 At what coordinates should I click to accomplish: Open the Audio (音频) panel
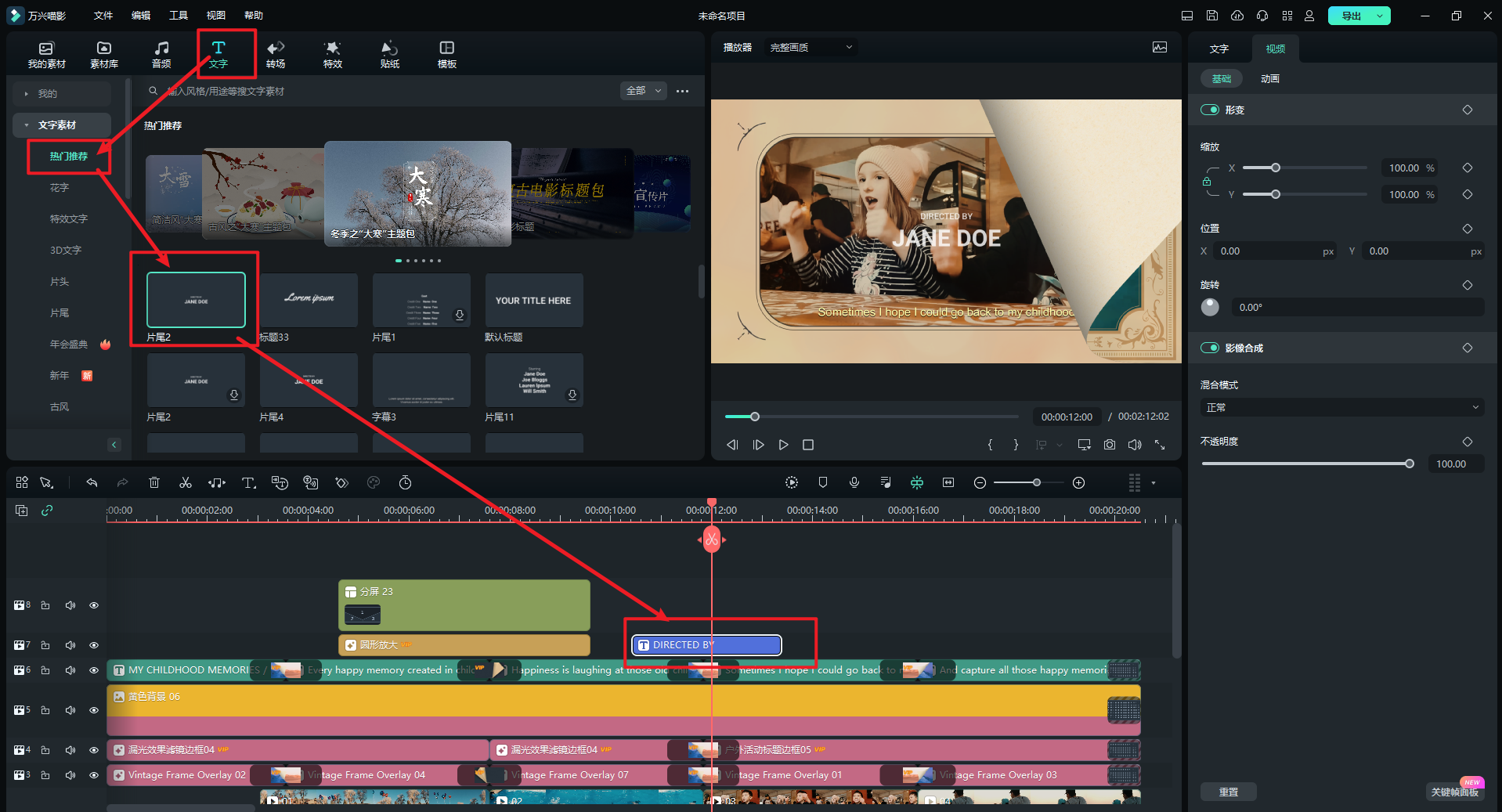coord(161,54)
